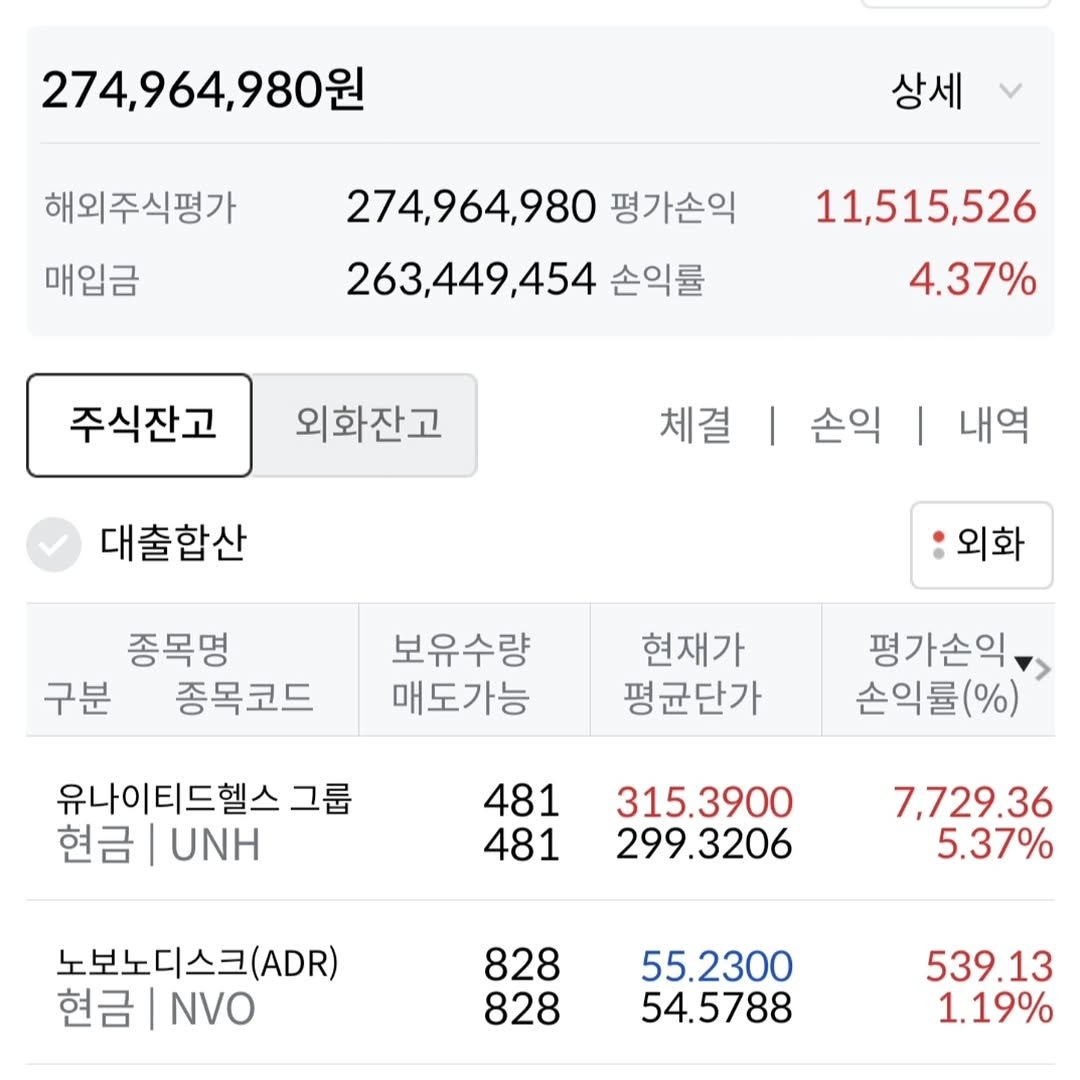
Task: Click the 평가손익 value 11,515,526
Action: (925, 207)
